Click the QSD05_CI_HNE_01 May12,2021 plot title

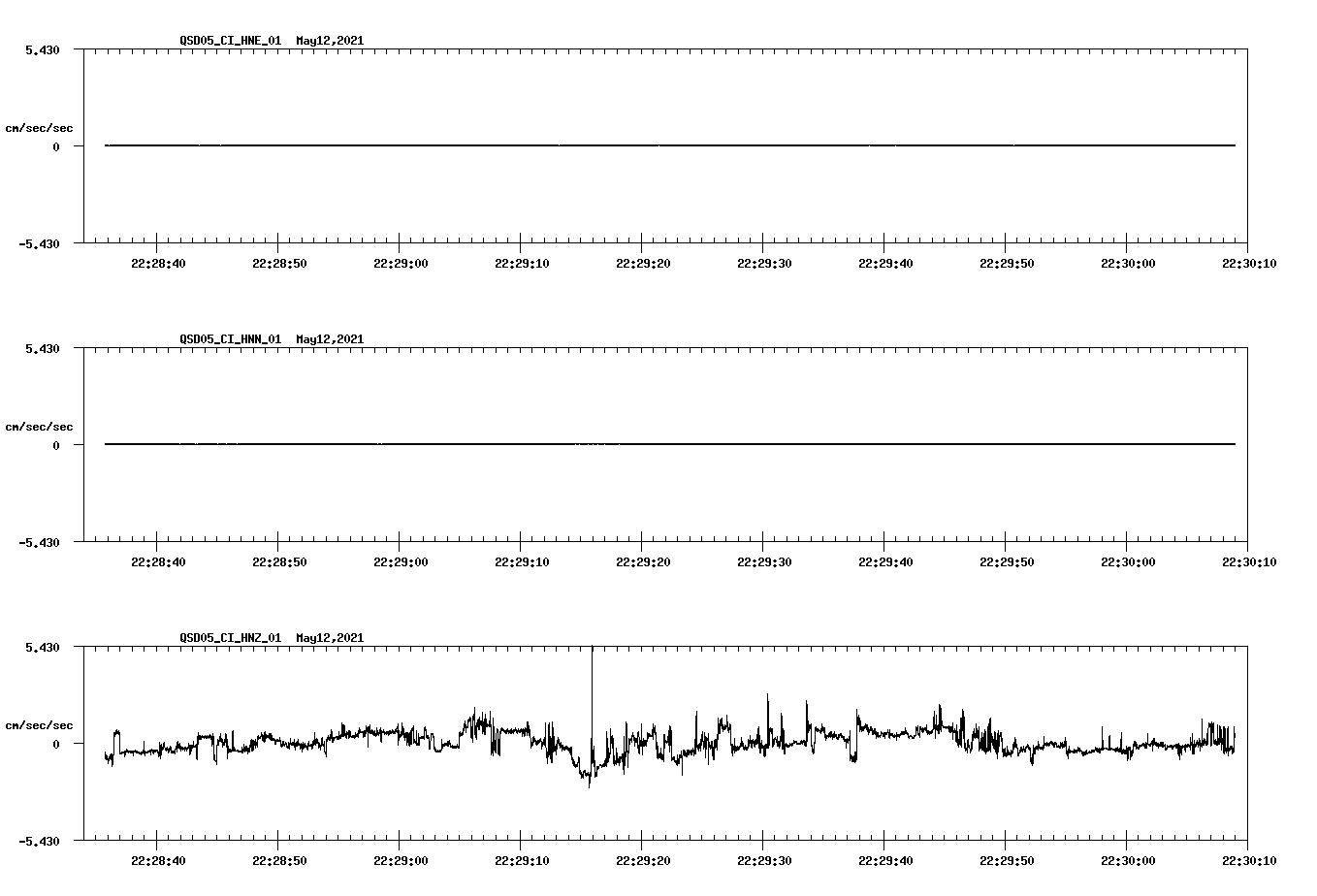[x=272, y=41]
